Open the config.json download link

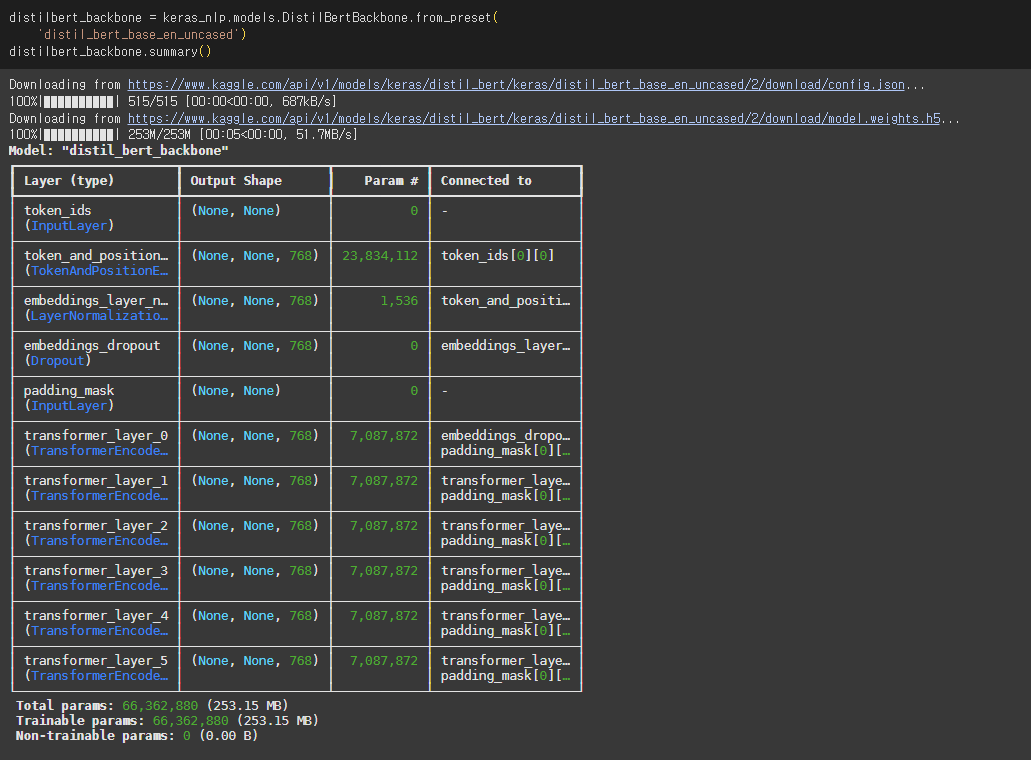(x=516, y=85)
